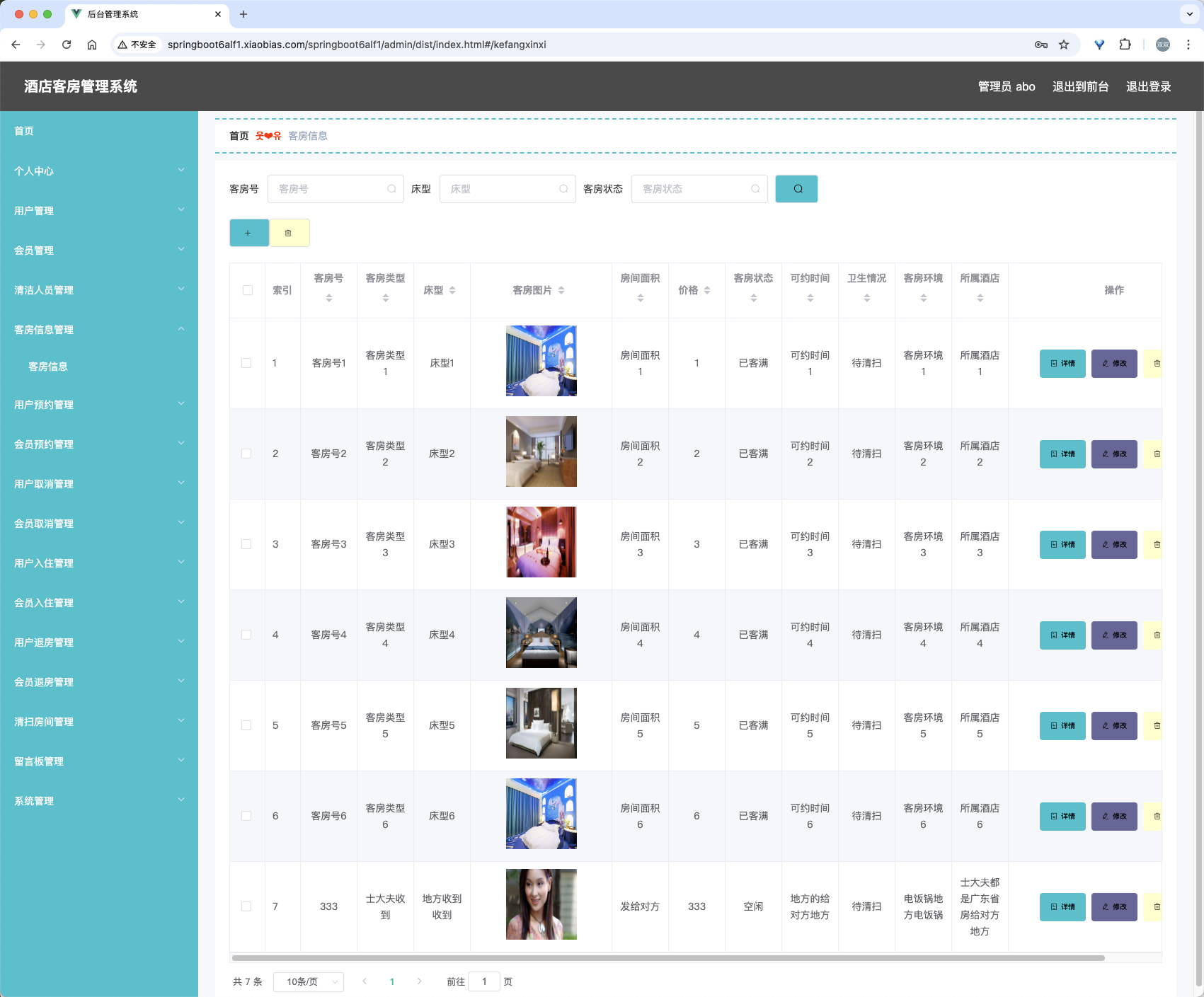The height and width of the screenshot is (997, 1204).
Task: Click 退出到前台 in the header
Action: pos(1080,86)
